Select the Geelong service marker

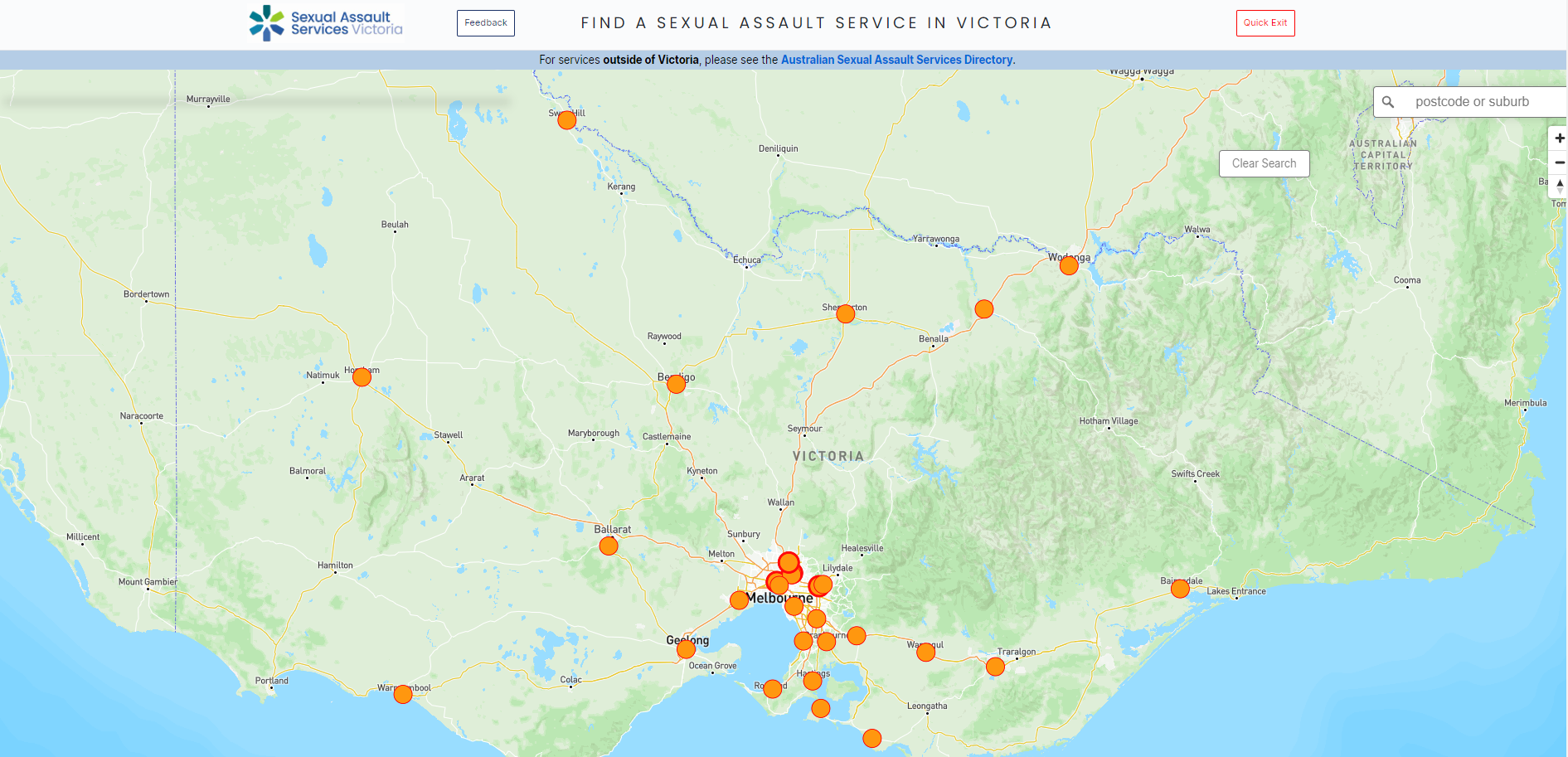point(687,649)
